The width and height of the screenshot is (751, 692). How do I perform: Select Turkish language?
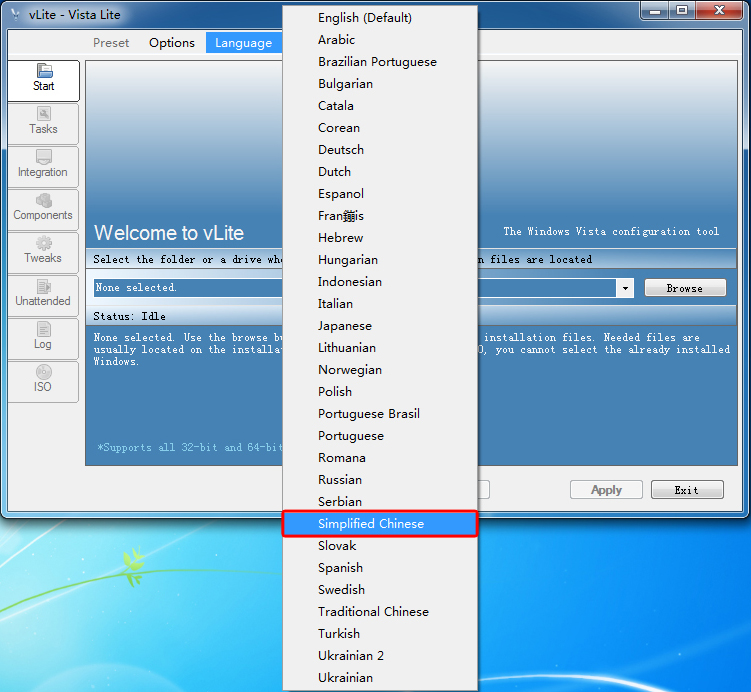pos(380,635)
